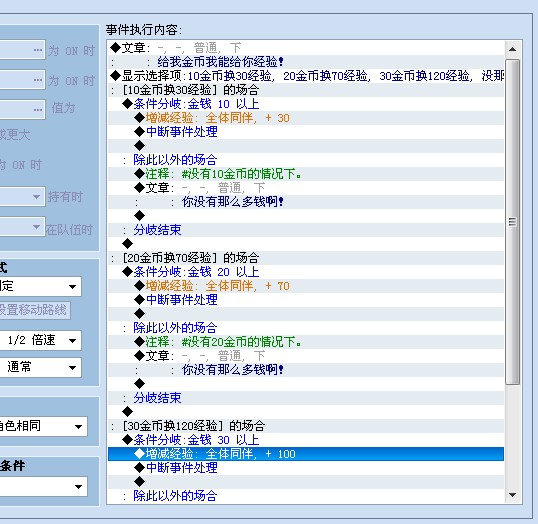
Task: Select 条件分歧:金钱 30 以上 line
Action: click(x=306, y=440)
